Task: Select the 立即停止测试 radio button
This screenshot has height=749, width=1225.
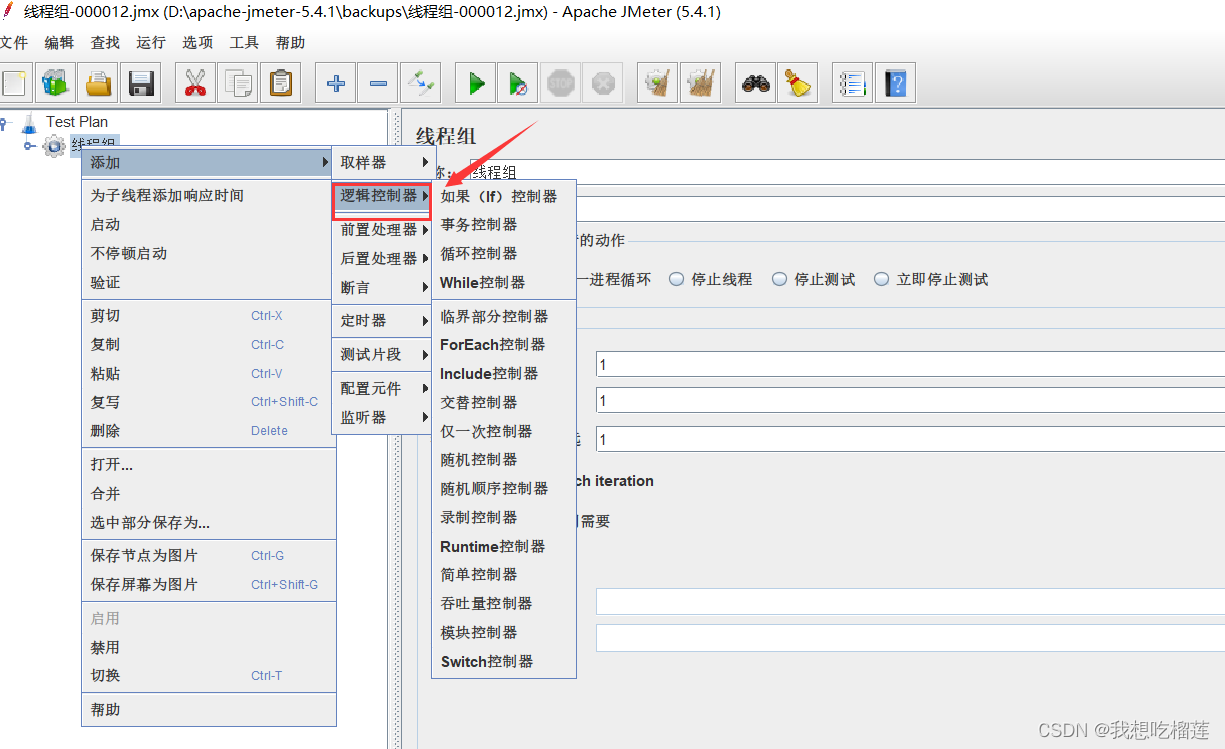Action: [882, 279]
